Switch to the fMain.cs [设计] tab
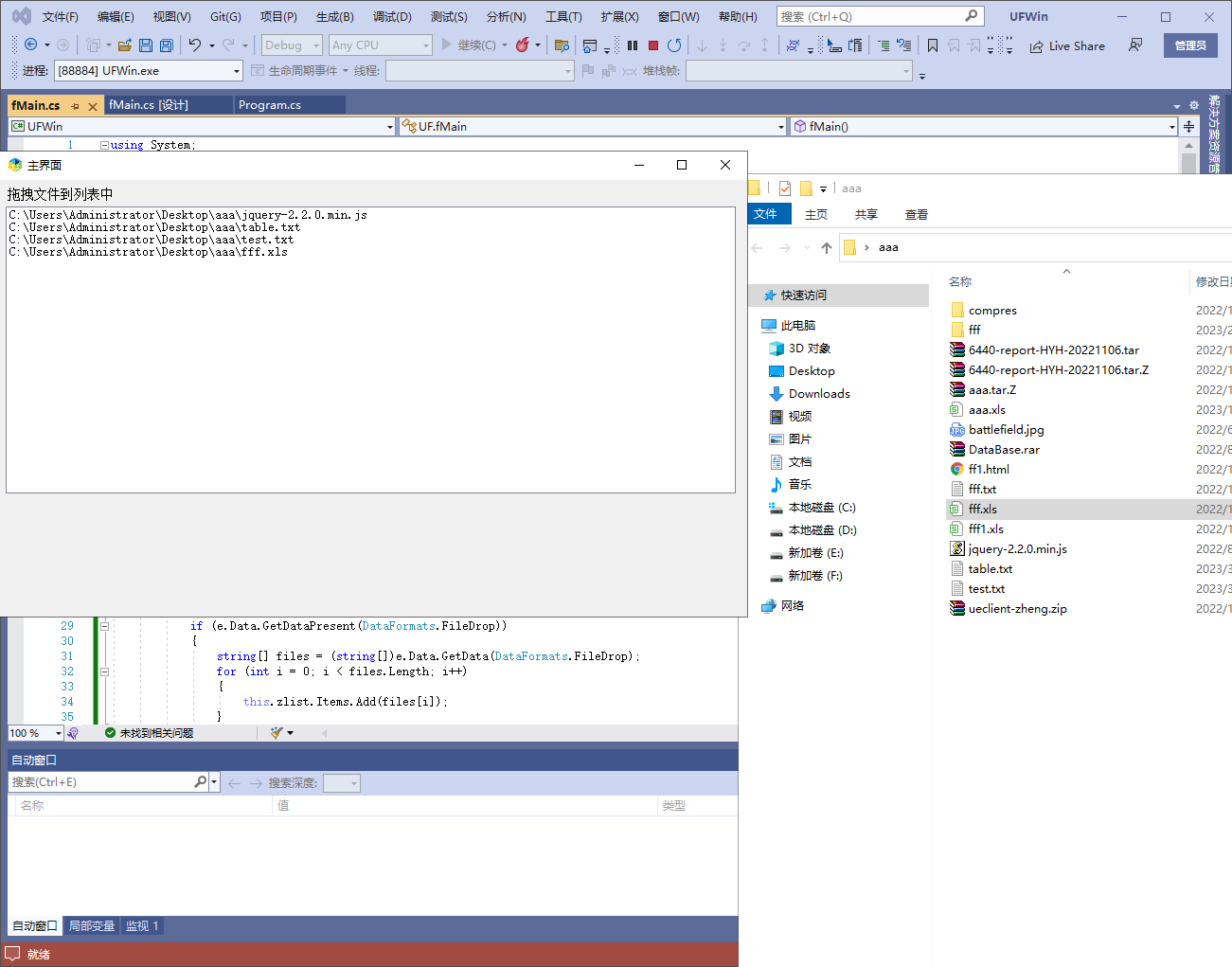The width and height of the screenshot is (1232, 967). (x=168, y=105)
